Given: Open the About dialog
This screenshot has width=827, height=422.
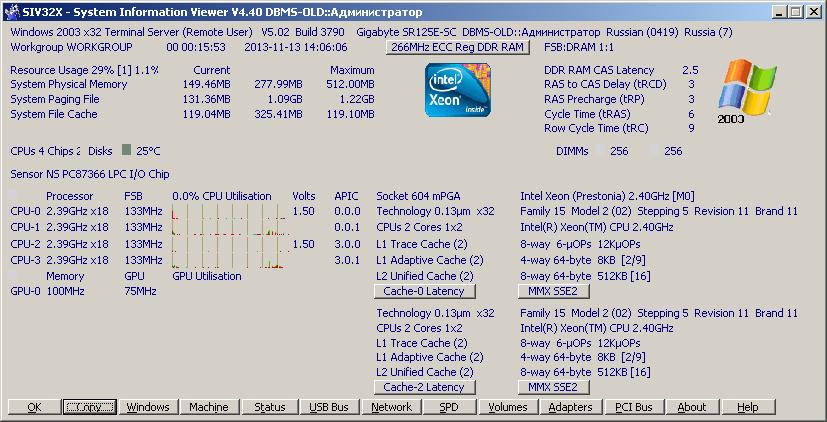Looking at the screenshot, I should 691,407.
